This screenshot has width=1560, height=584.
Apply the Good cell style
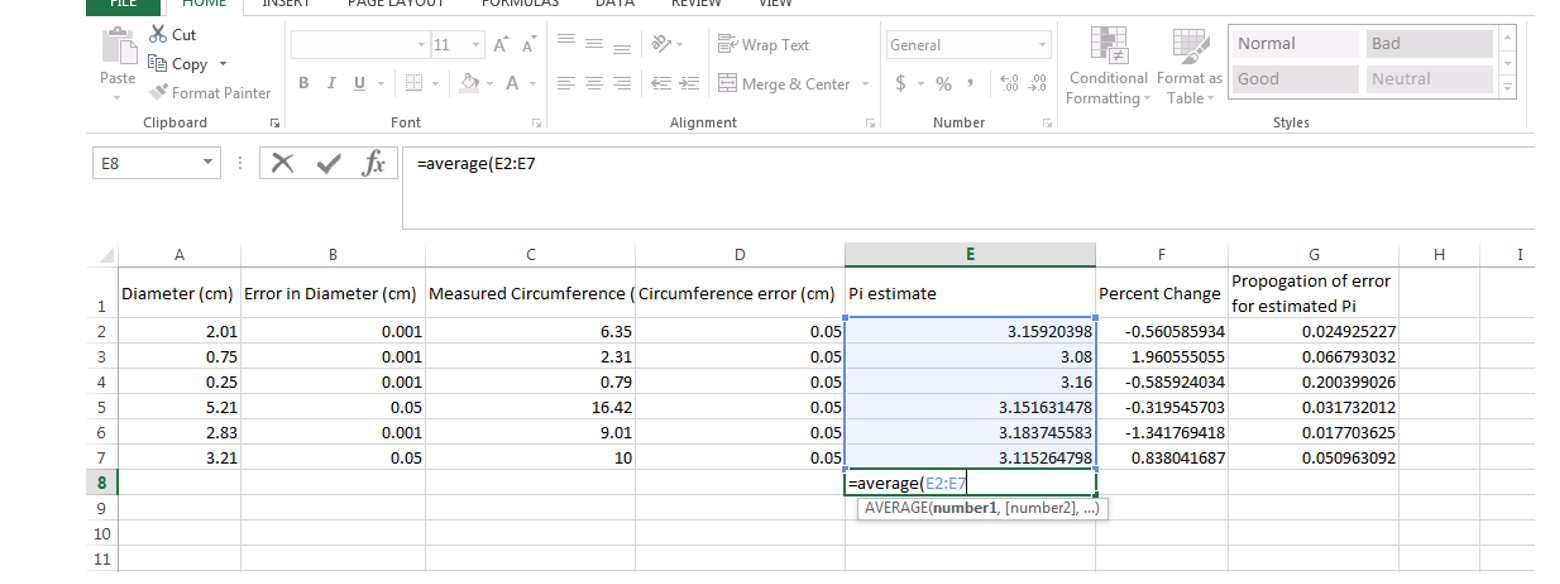[x=1293, y=79]
